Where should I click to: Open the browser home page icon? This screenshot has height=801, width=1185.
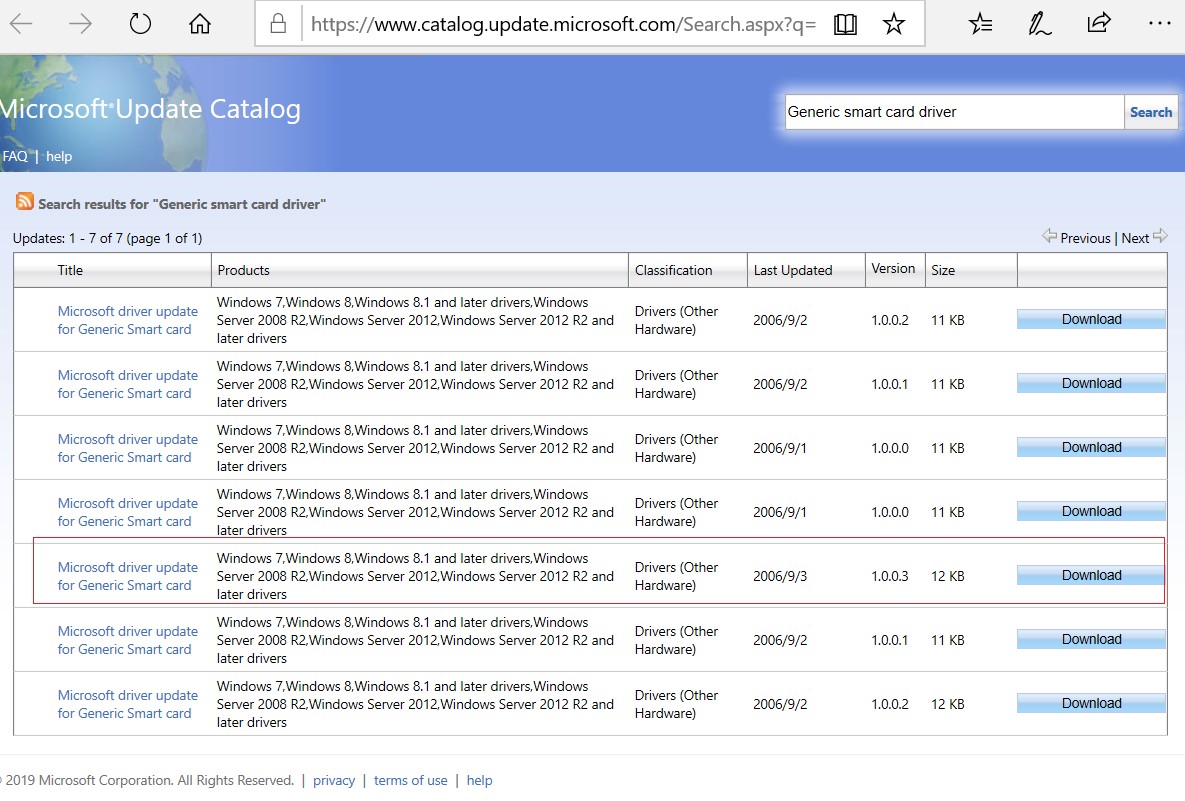click(x=200, y=24)
